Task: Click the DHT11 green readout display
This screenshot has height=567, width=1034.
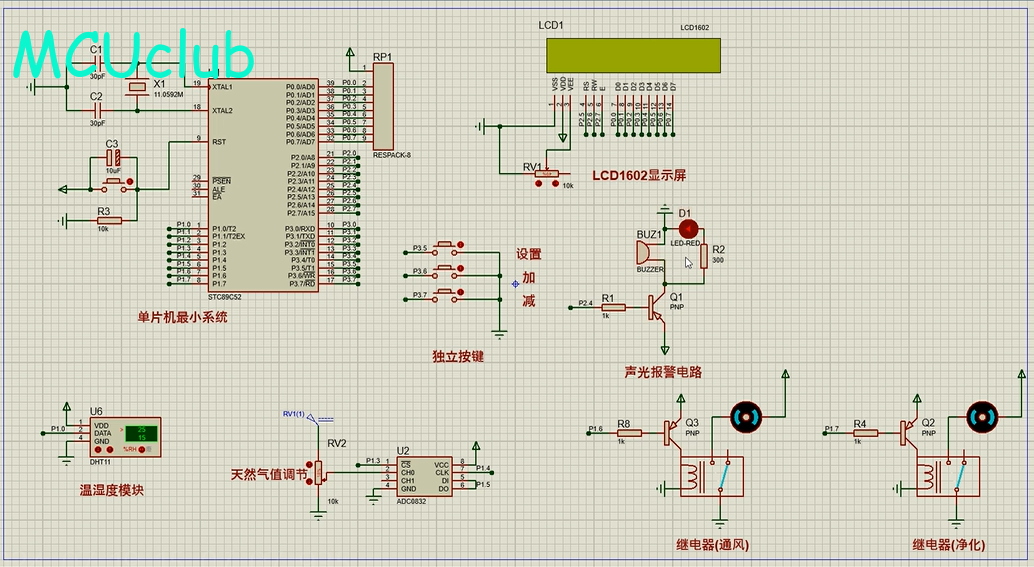Action: pos(141,434)
